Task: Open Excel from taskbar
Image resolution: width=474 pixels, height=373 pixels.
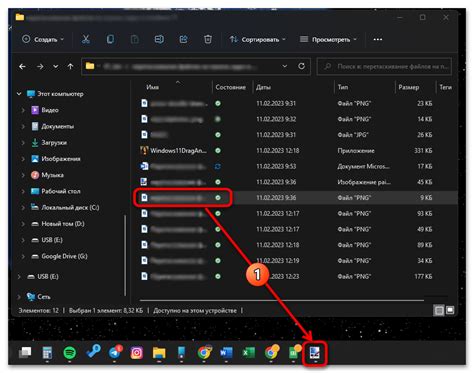Action: pos(249,352)
